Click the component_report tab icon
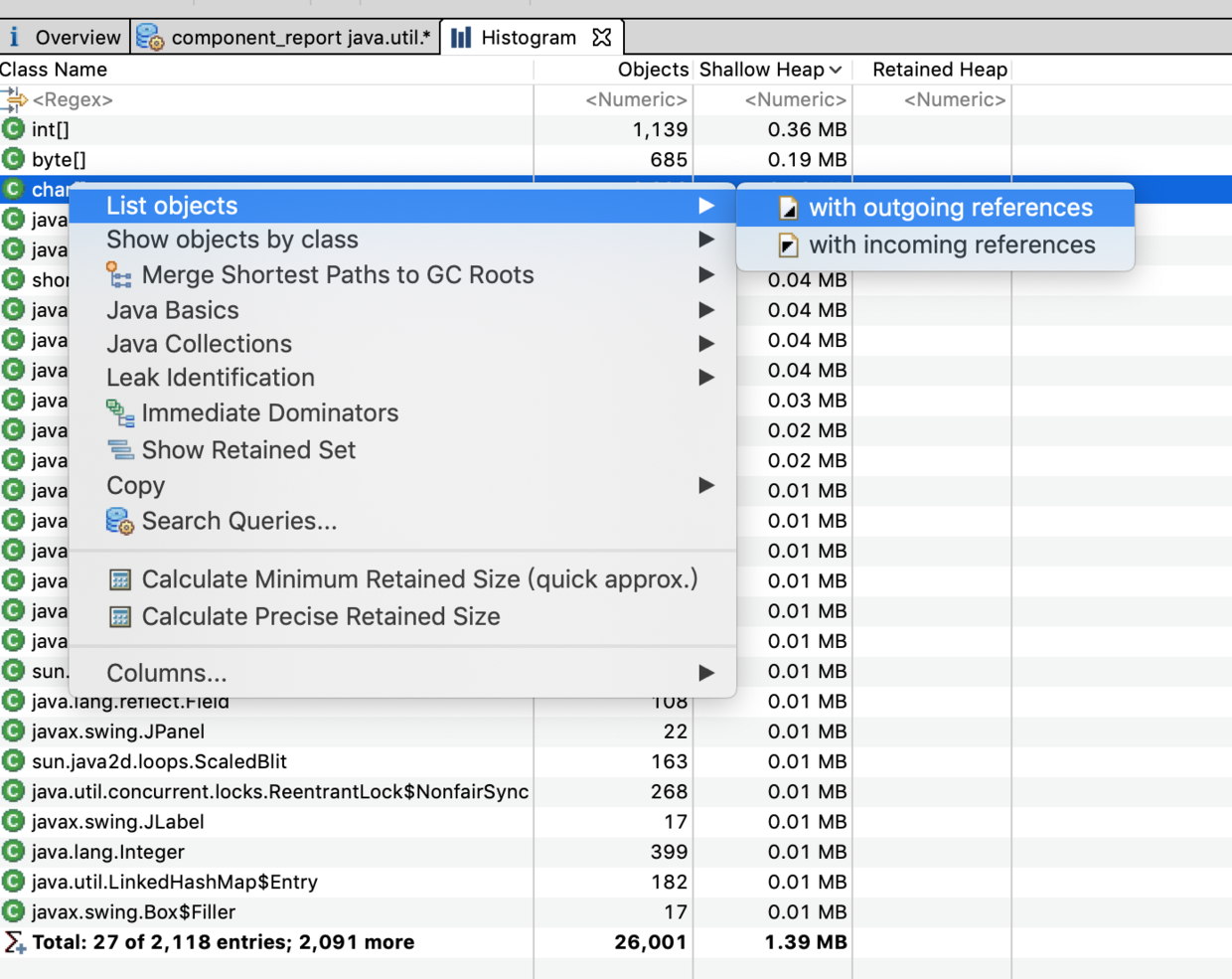 click(150, 38)
